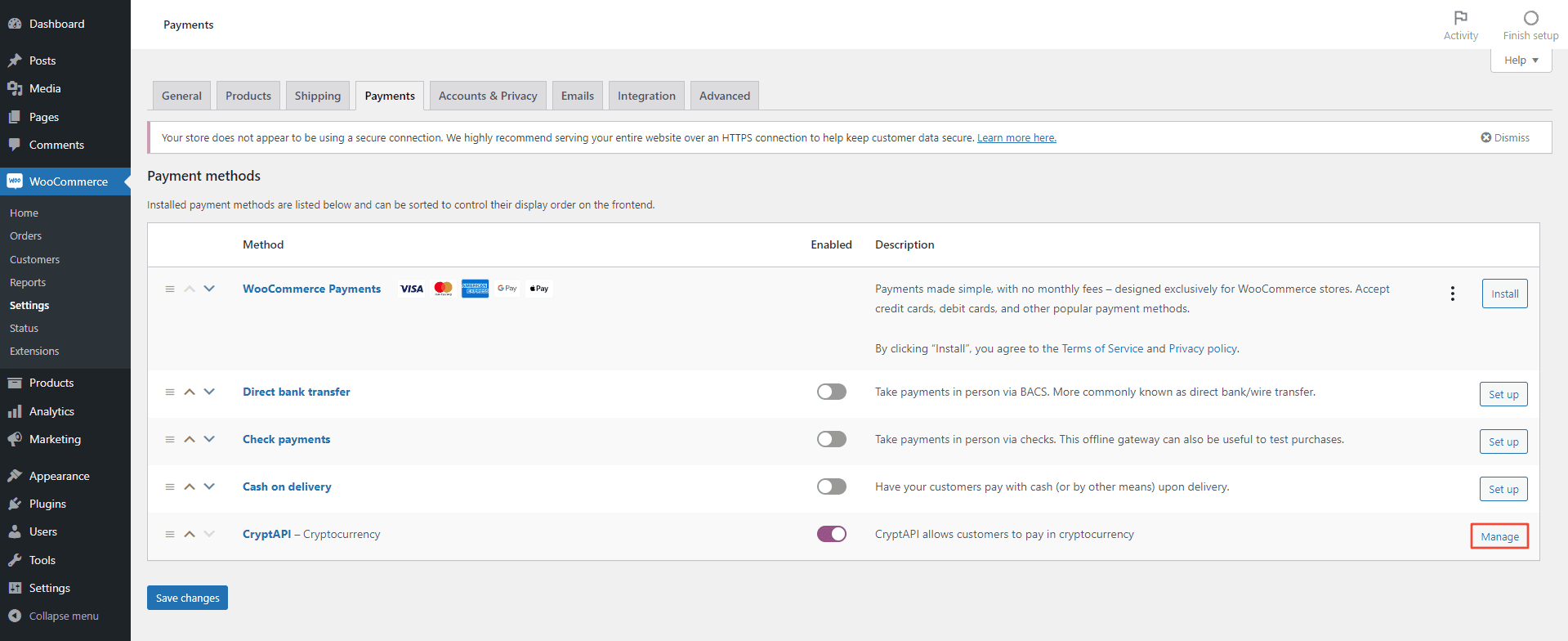This screenshot has width=1568, height=641.
Task: Open Reports in WooCommerce submenu
Action: (x=28, y=282)
